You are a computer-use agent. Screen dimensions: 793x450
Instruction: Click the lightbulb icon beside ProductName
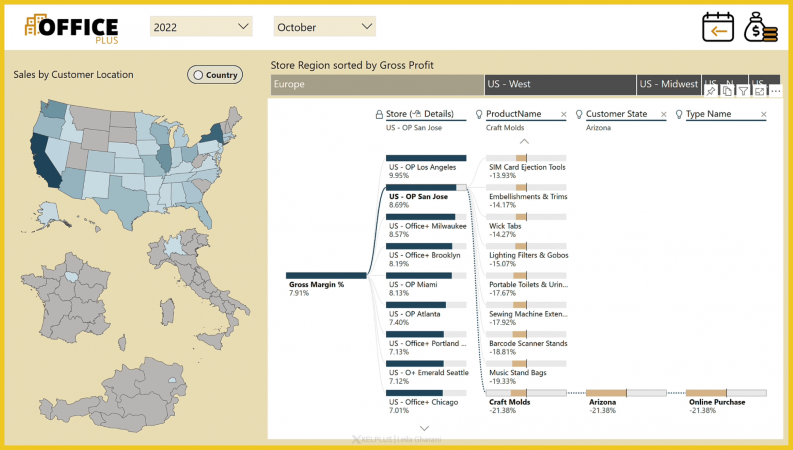click(479, 114)
